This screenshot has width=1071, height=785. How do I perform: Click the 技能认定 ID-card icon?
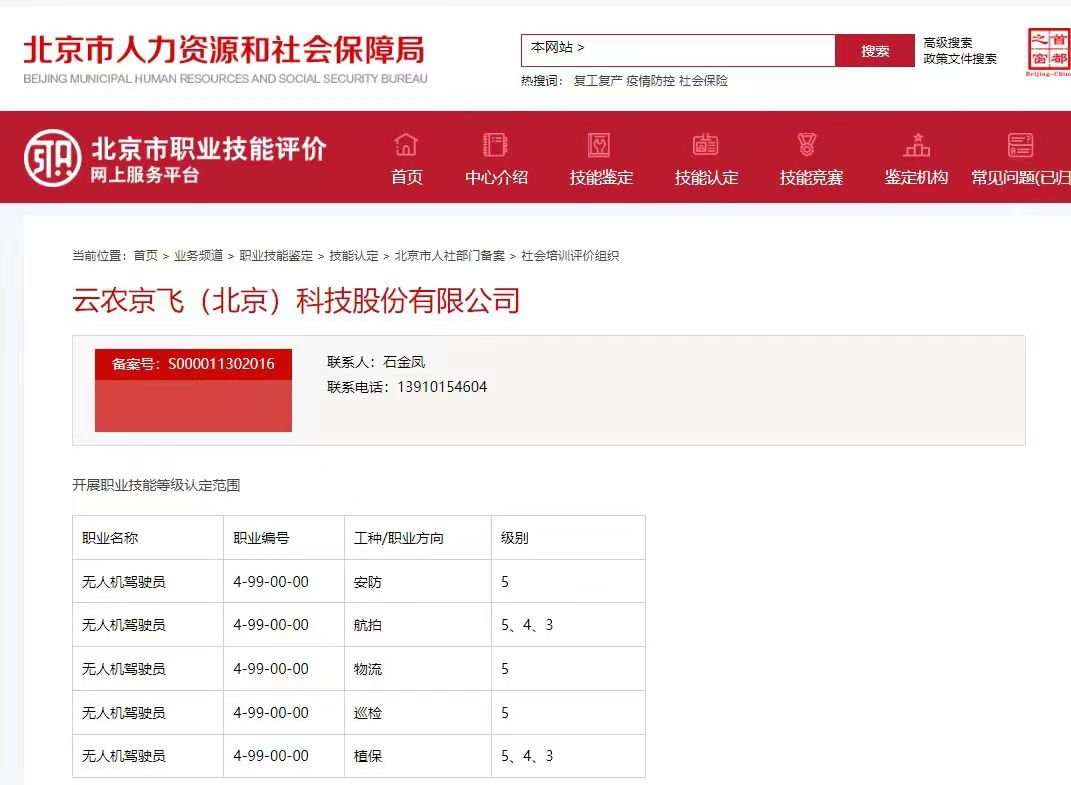click(x=706, y=145)
